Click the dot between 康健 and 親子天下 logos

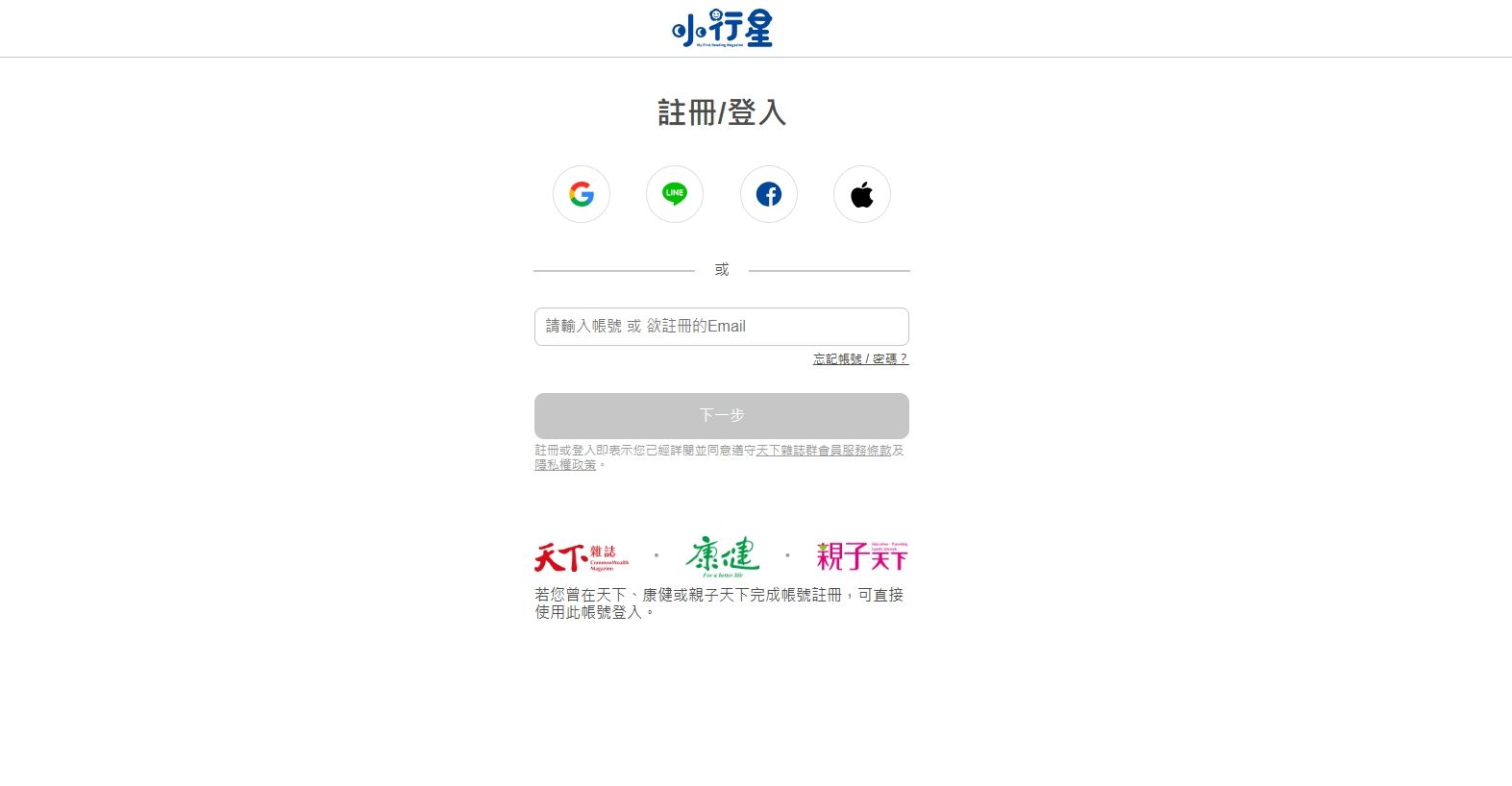pyautogui.click(x=787, y=555)
